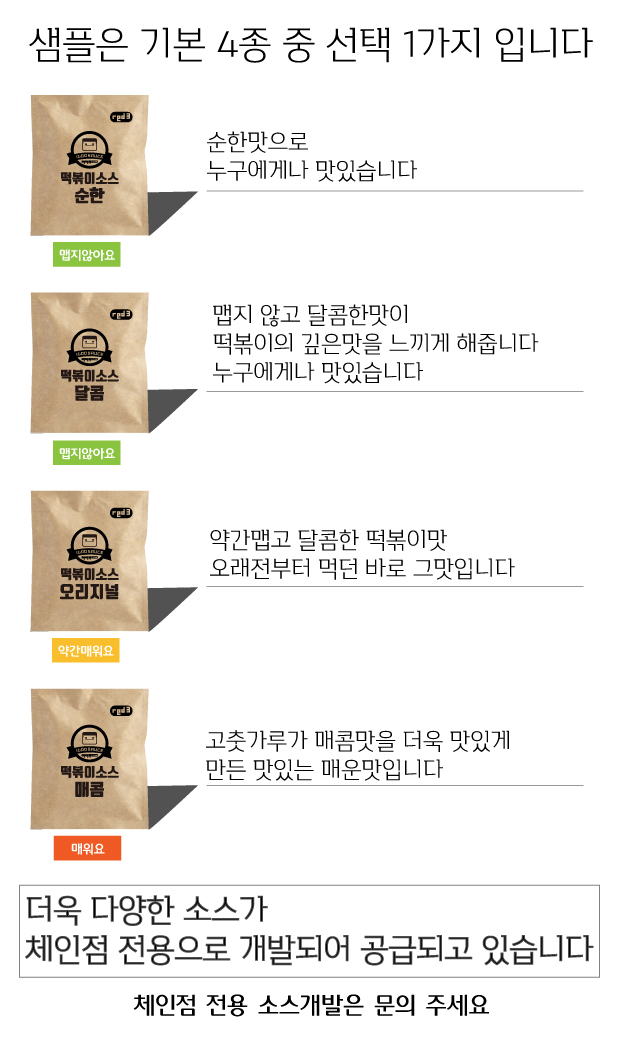Click the round logo on the 매콤 packet
619x1059 pixels.
[x=89, y=742]
